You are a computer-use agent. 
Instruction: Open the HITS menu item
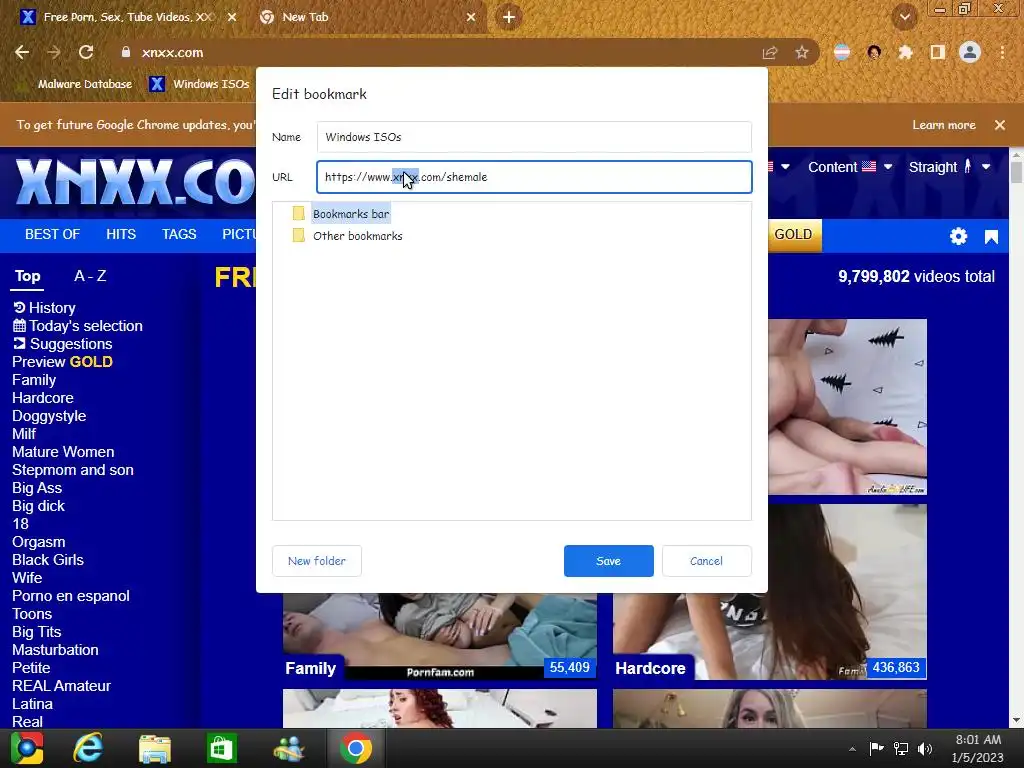(121, 234)
